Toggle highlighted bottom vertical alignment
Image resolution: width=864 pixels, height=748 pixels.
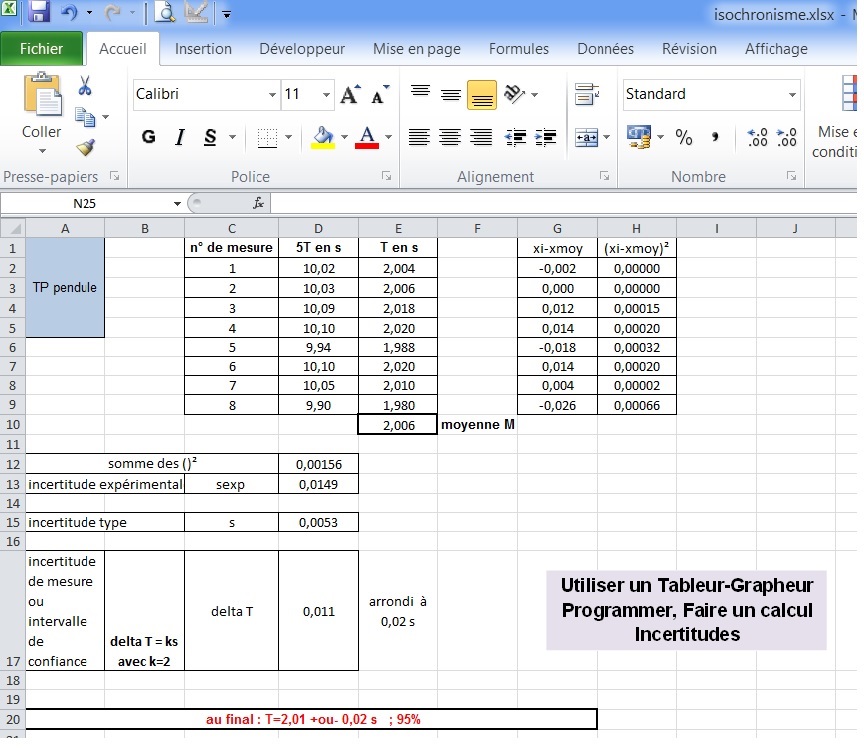(x=482, y=95)
